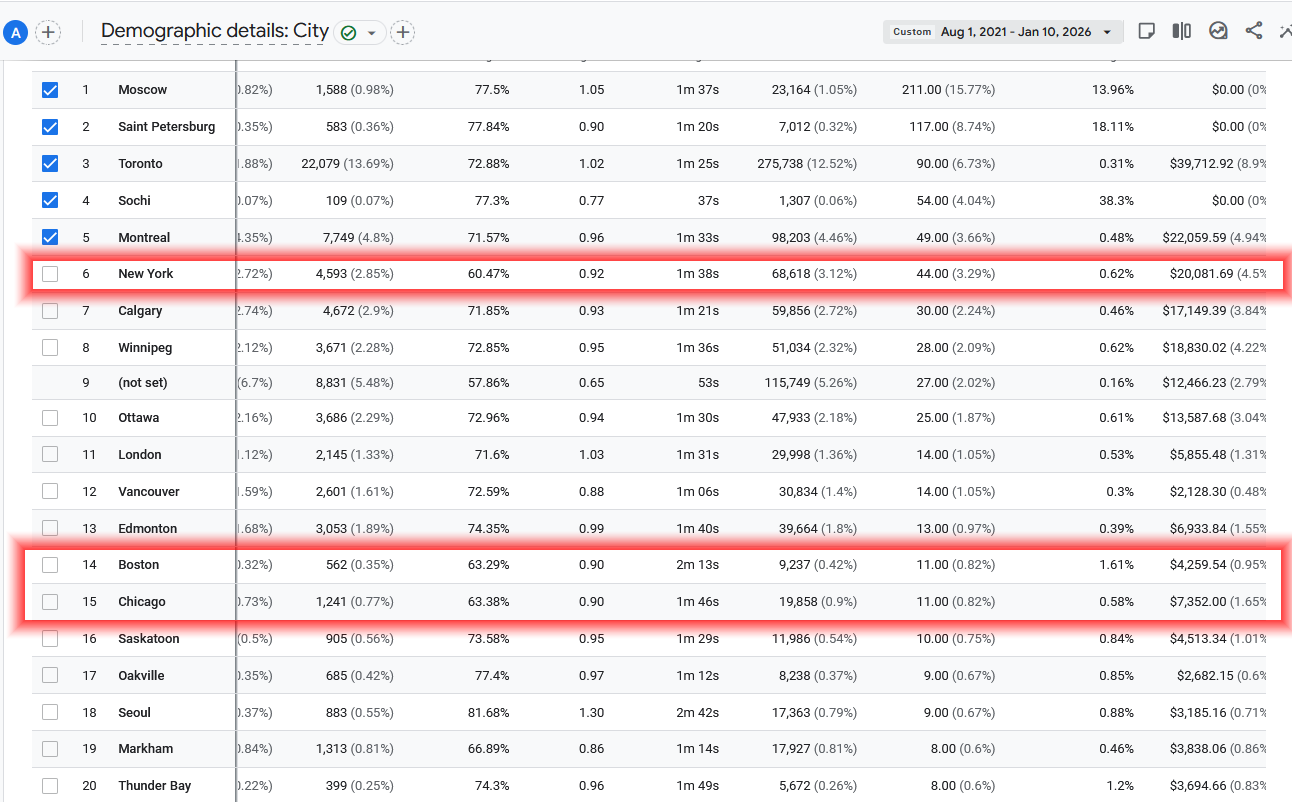This screenshot has width=1292, height=802.
Task: Click the Saint Petersburg city name
Action: [x=166, y=127]
